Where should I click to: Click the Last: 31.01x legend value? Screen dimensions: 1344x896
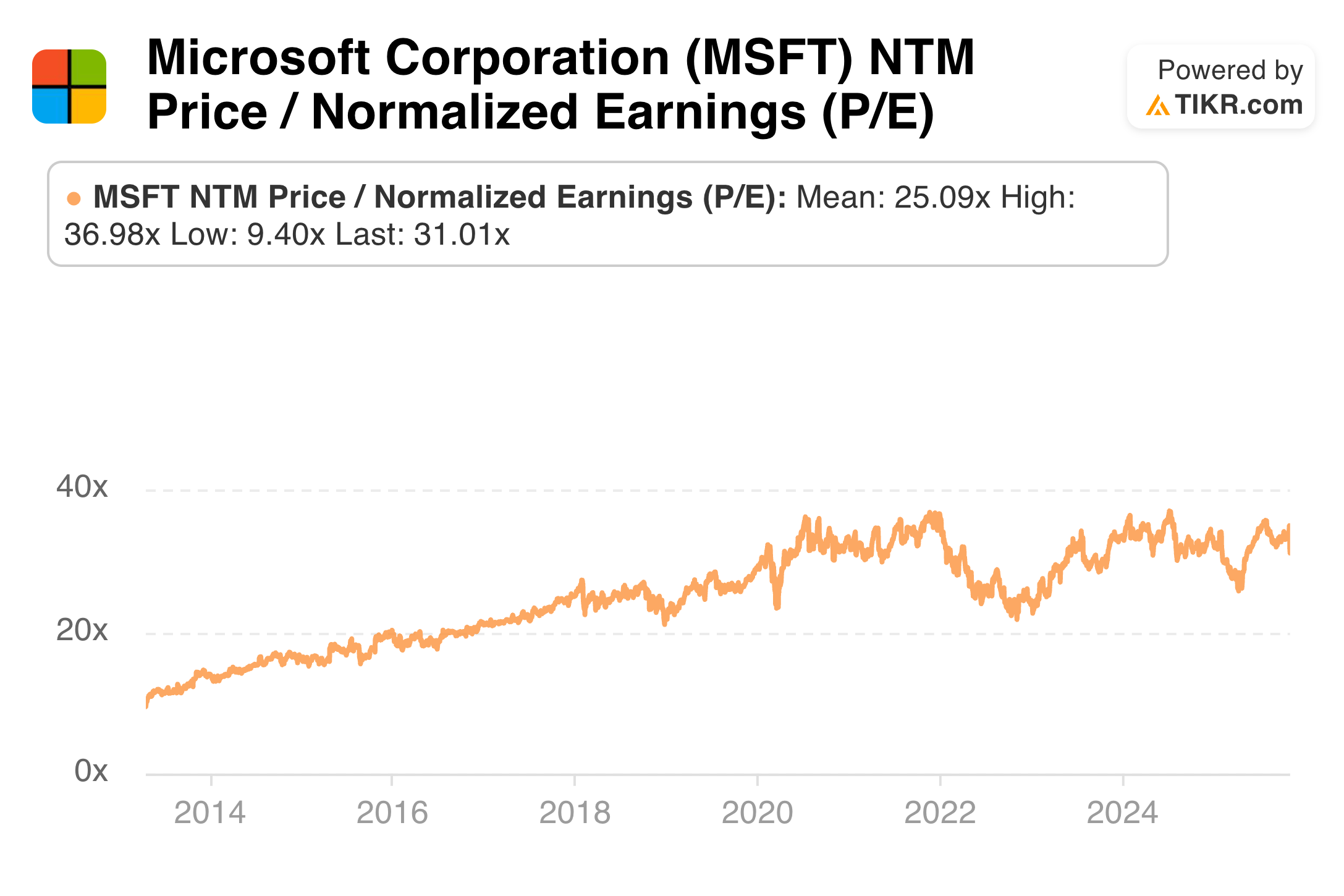tap(422, 235)
